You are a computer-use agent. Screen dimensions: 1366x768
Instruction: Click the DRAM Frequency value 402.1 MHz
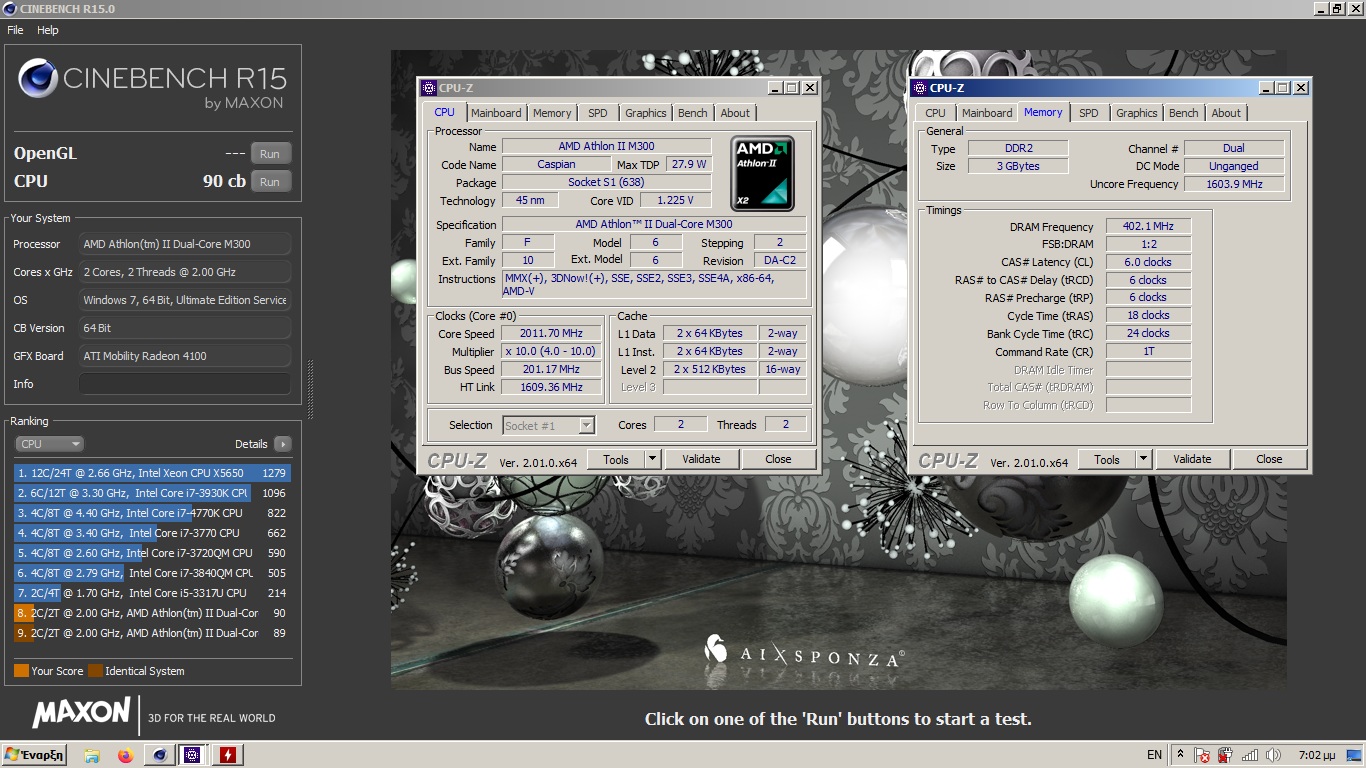(x=1148, y=227)
